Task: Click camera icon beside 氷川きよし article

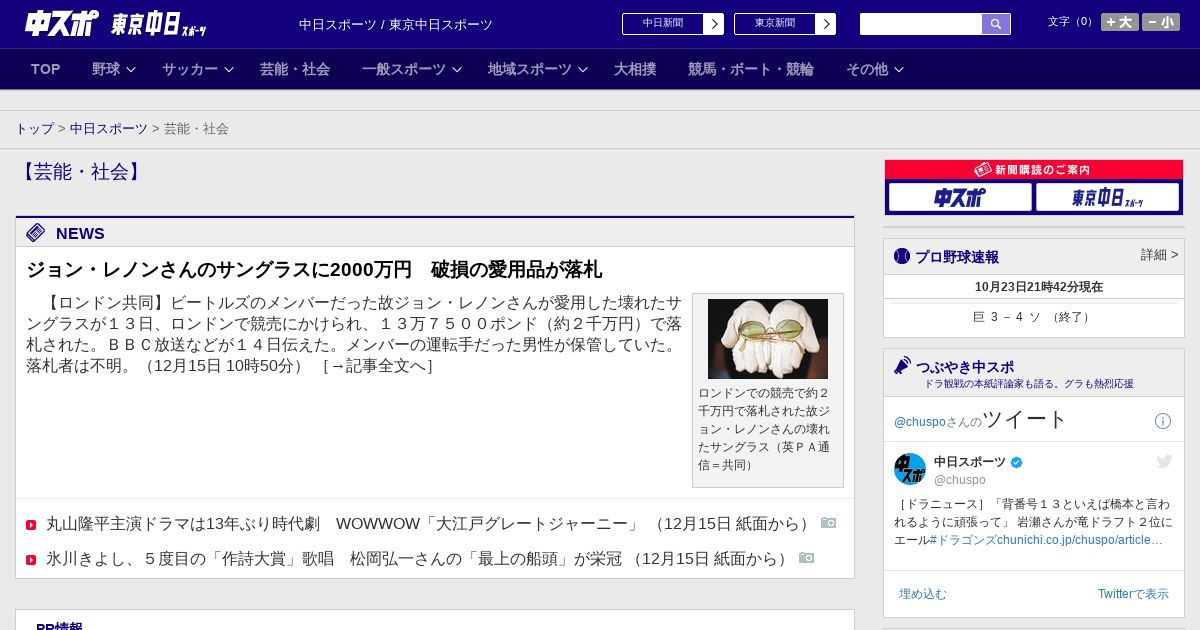Action: pyautogui.click(x=807, y=558)
